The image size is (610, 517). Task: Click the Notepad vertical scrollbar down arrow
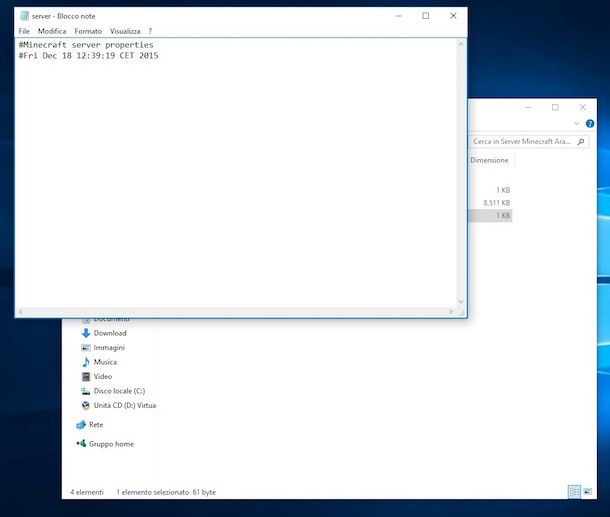click(x=461, y=301)
